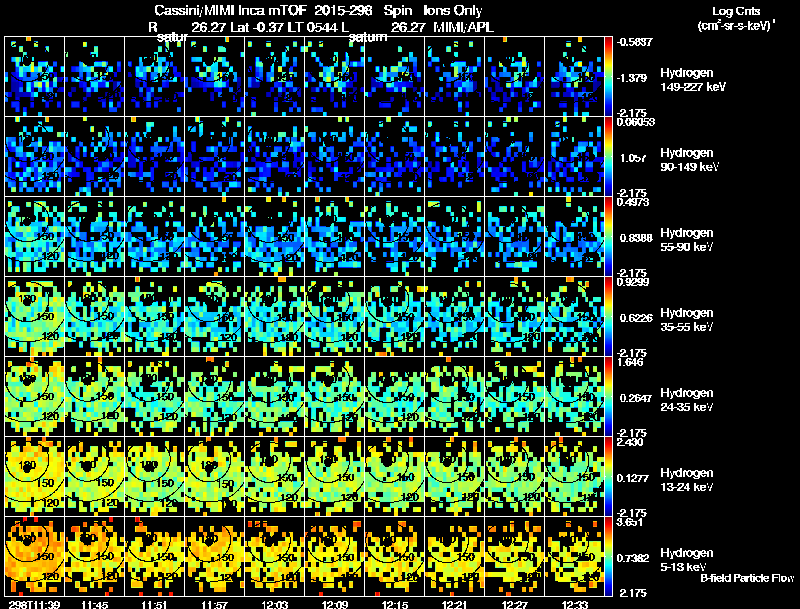
Task: Click the '12:27' time axis label
Action: 515,604
